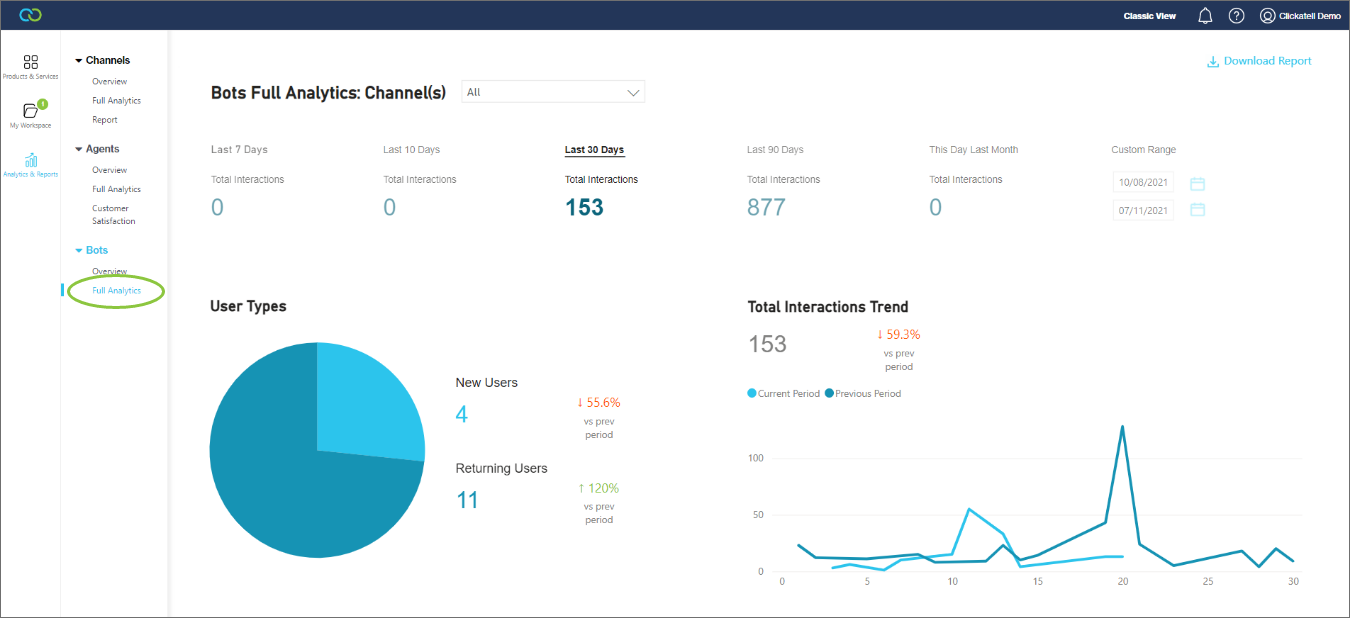Click the Clickatell logo icon
This screenshot has width=1350, height=618.
(30, 15)
